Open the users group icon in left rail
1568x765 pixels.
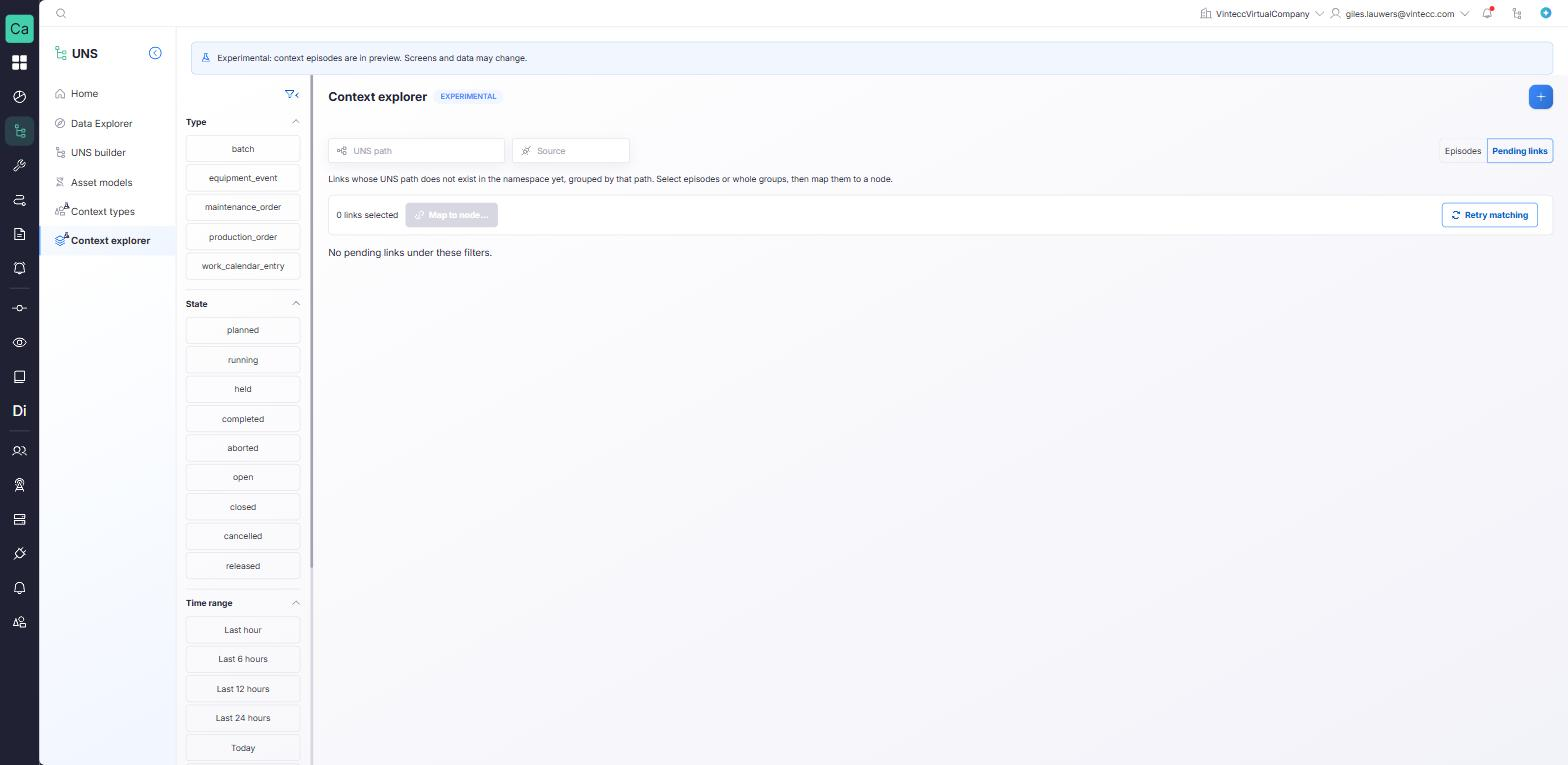pyautogui.click(x=19, y=451)
